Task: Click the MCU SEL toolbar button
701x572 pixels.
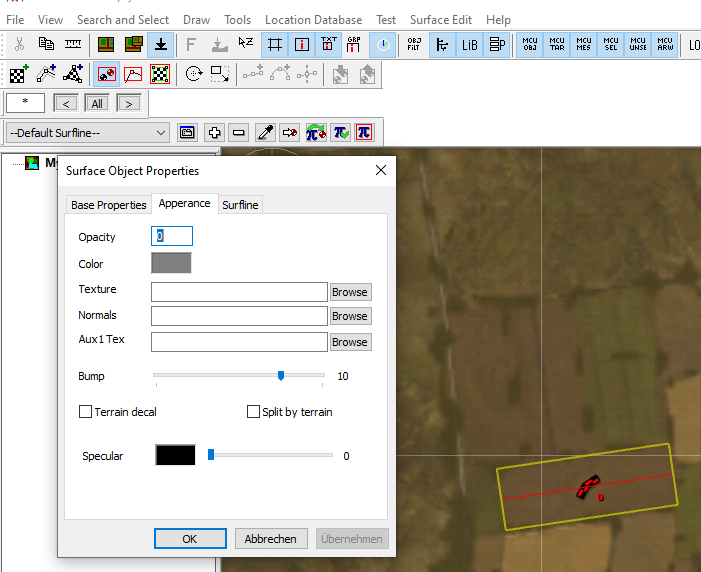Action: 611,45
